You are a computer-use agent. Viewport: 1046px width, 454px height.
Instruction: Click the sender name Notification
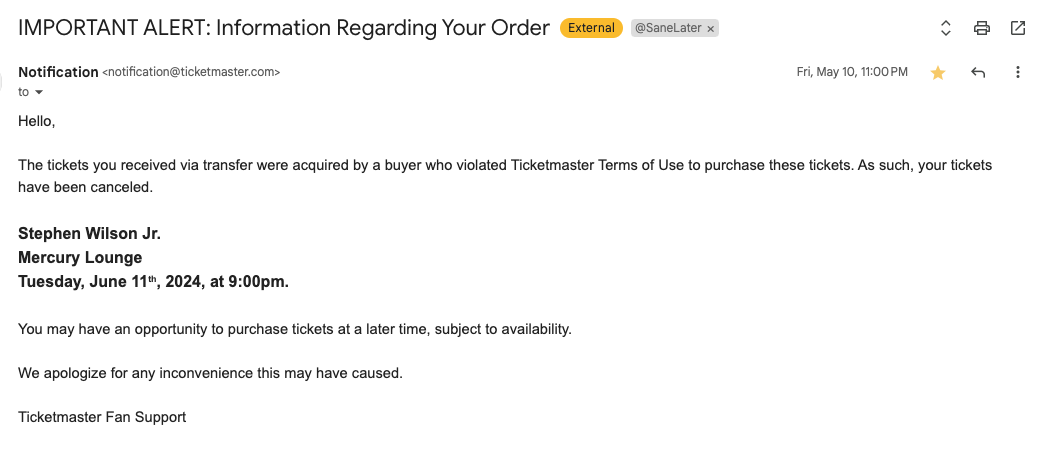coord(58,72)
